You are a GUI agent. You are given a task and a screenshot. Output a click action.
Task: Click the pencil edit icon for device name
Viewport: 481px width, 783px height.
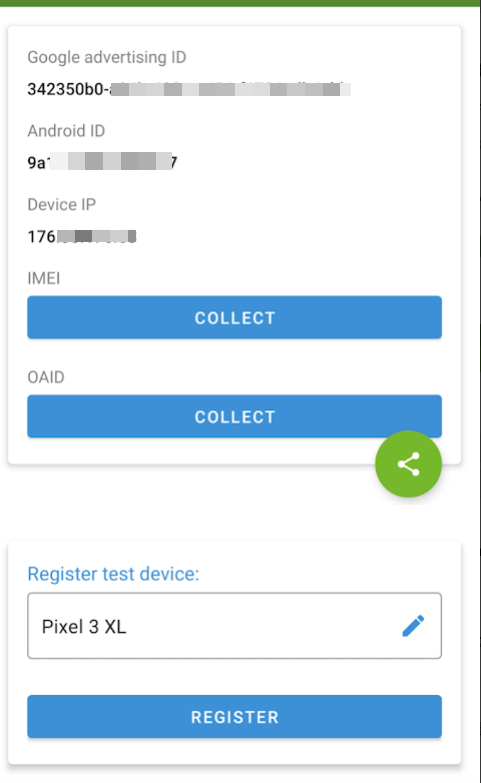point(414,626)
